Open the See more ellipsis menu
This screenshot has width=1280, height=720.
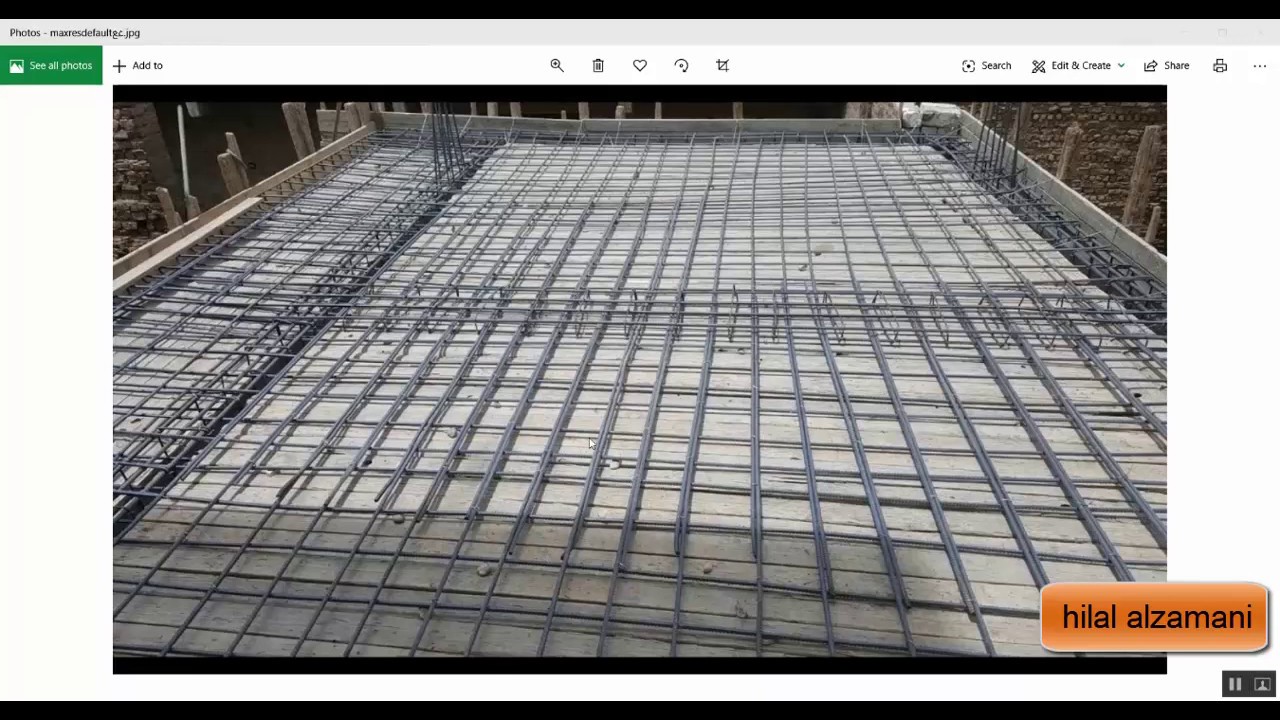(1259, 65)
